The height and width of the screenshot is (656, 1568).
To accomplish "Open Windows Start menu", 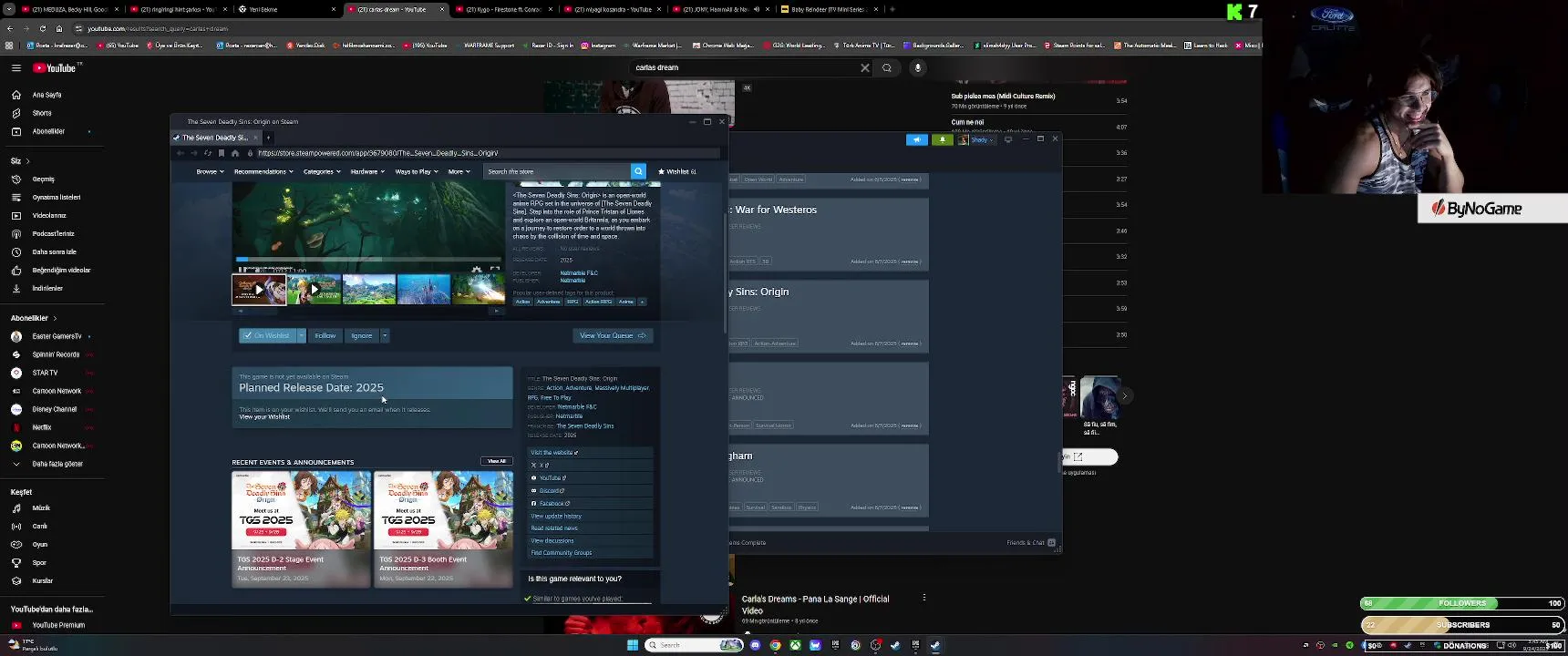I will click(x=633, y=645).
